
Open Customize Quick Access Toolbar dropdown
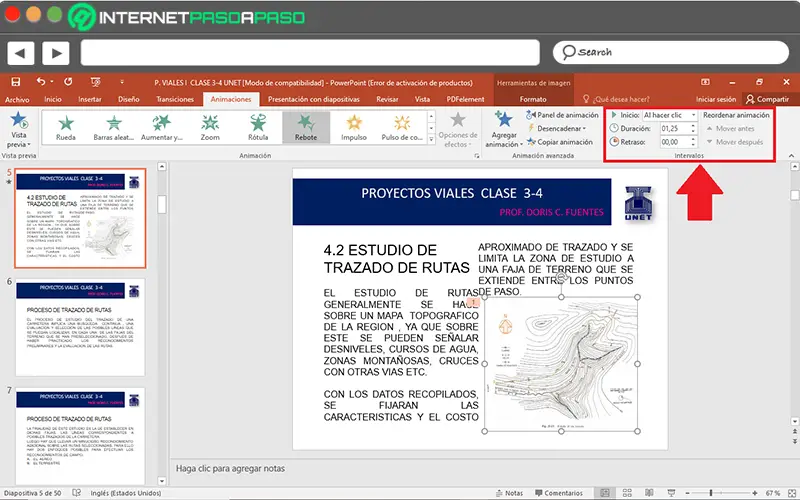pyautogui.click(x=122, y=82)
